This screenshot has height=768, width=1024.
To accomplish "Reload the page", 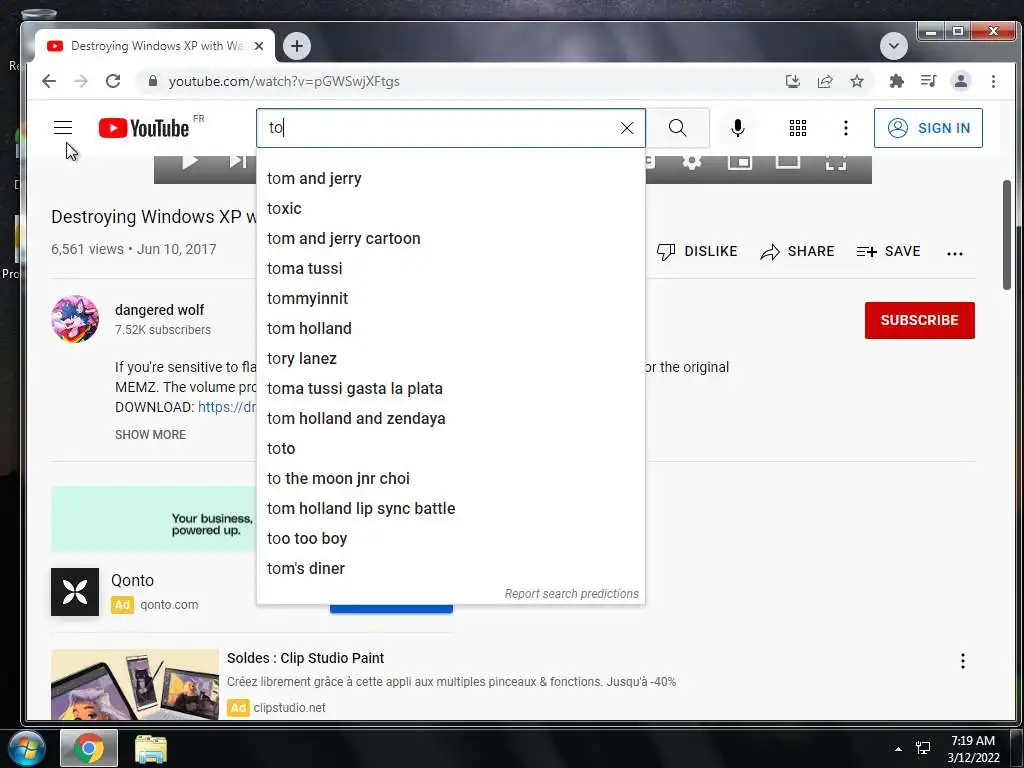I will [x=113, y=81].
